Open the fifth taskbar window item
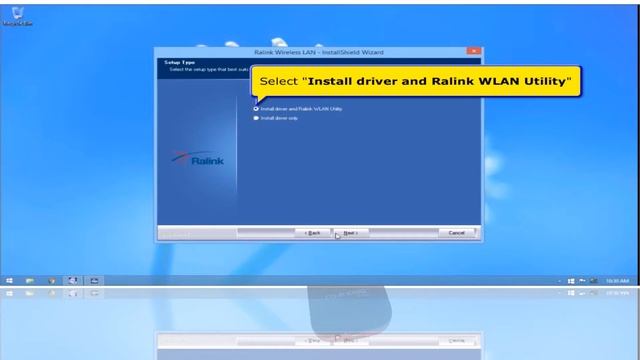The width and height of the screenshot is (640, 360). [94, 281]
